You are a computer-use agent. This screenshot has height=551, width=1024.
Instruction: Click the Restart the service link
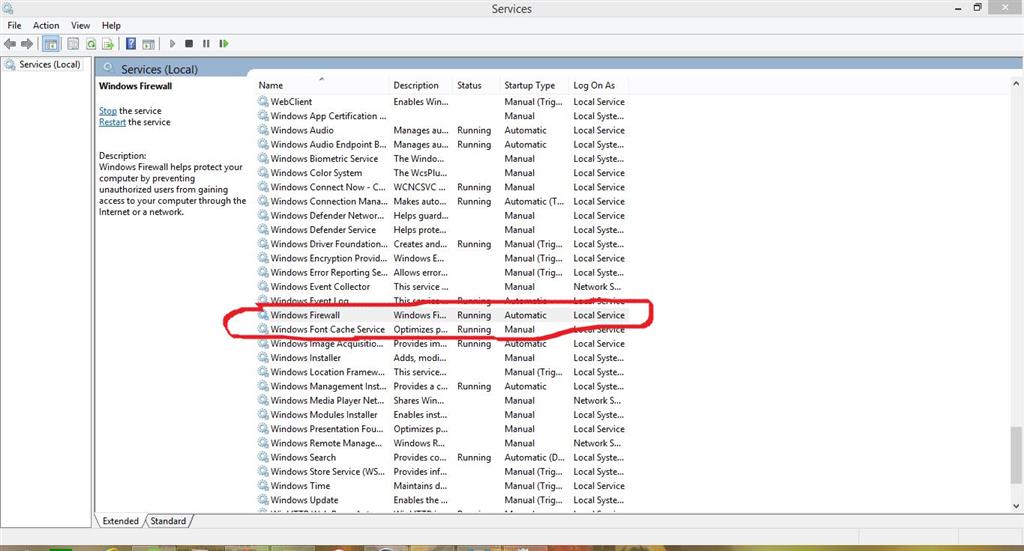pos(112,122)
